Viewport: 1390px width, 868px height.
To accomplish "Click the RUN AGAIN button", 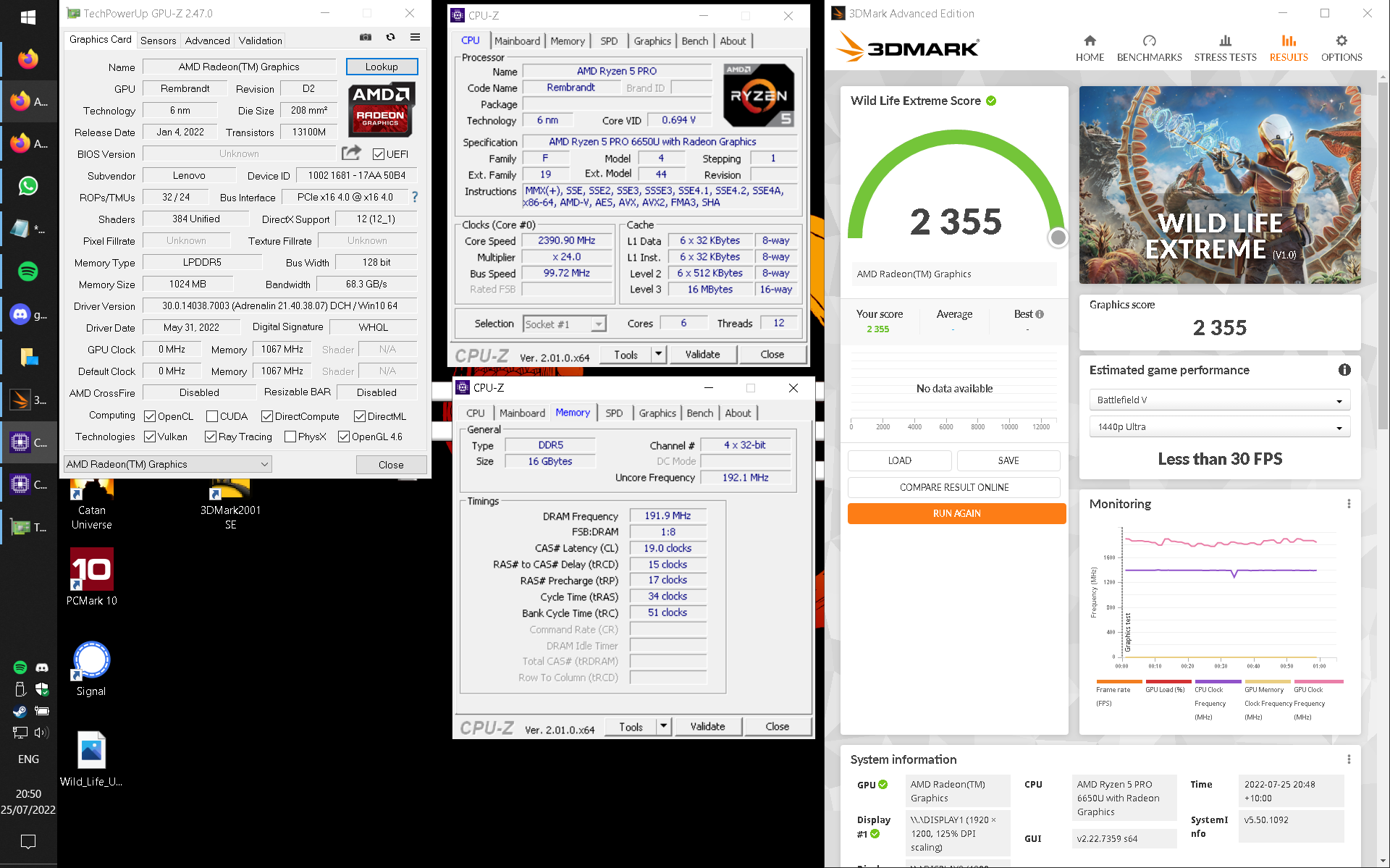I will tap(956, 513).
